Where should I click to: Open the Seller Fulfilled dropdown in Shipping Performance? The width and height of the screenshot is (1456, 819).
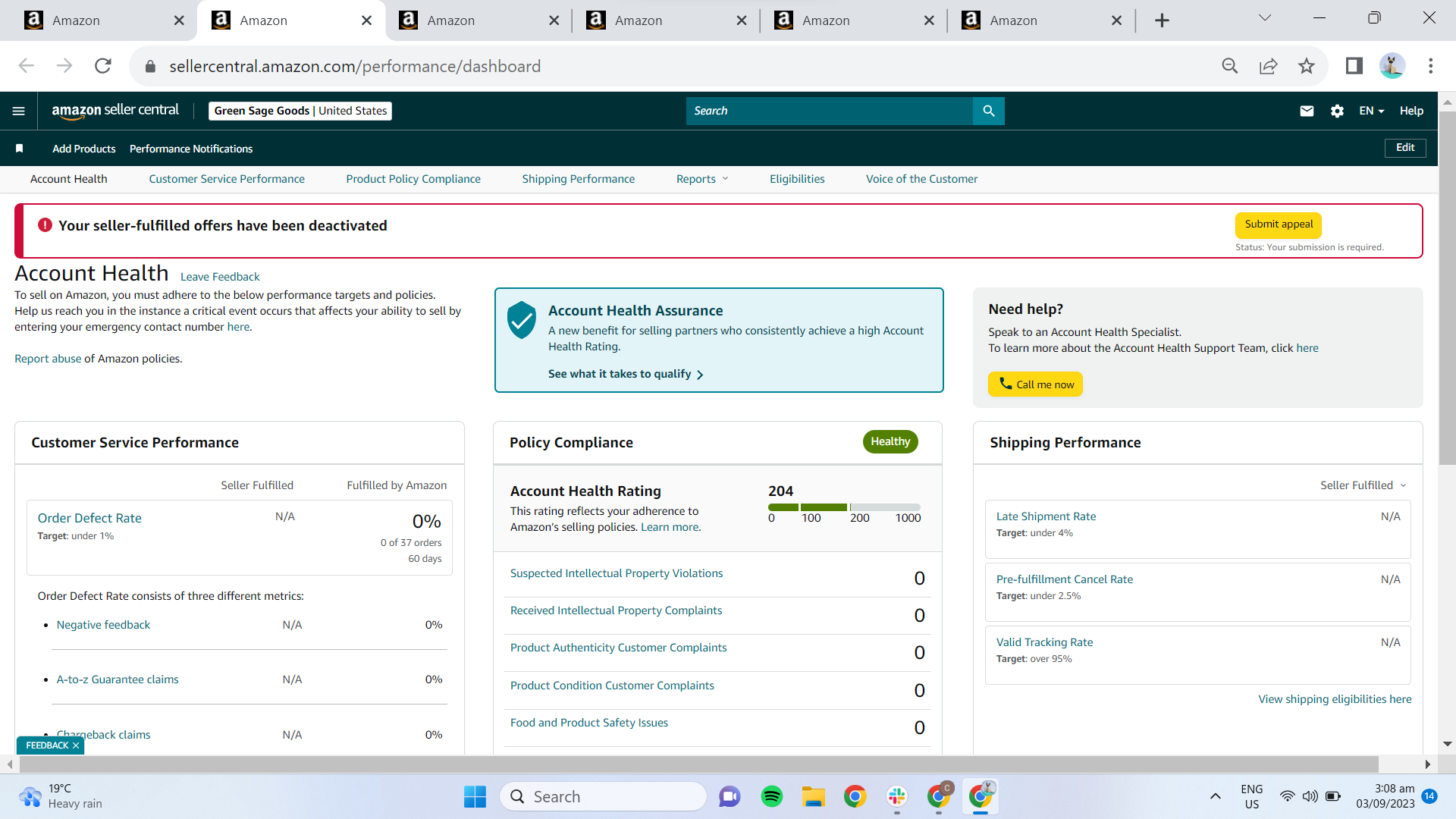1363,485
